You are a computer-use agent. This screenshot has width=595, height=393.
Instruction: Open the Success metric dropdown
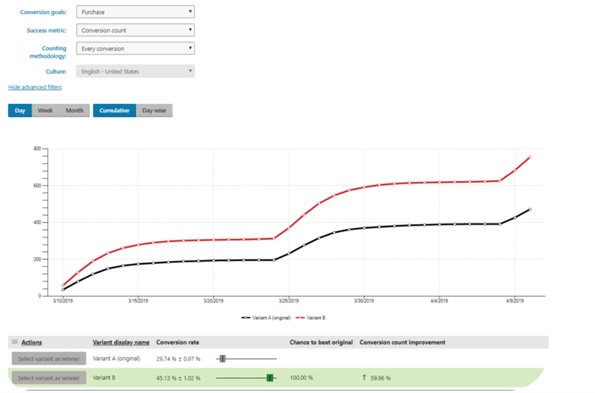(x=135, y=30)
